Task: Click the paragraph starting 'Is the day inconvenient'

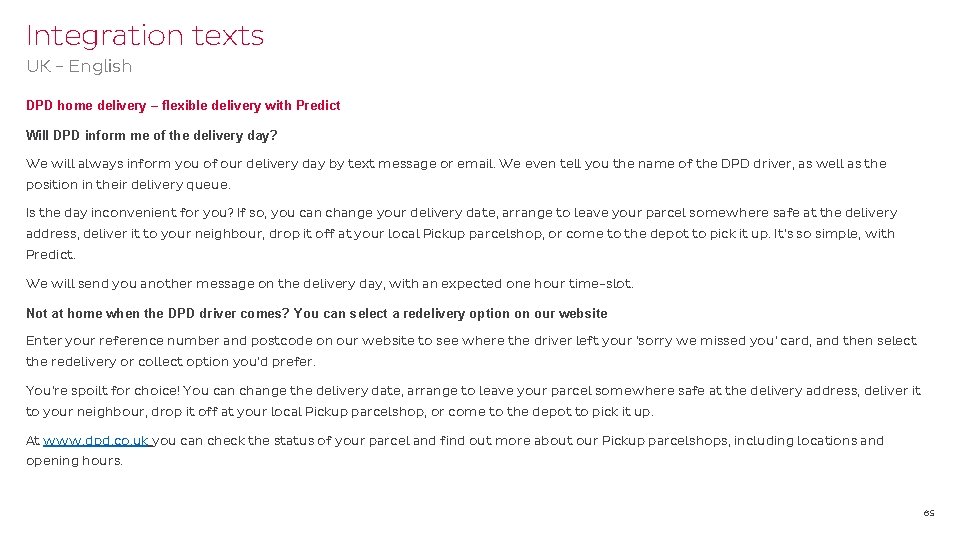Action: click(x=462, y=233)
